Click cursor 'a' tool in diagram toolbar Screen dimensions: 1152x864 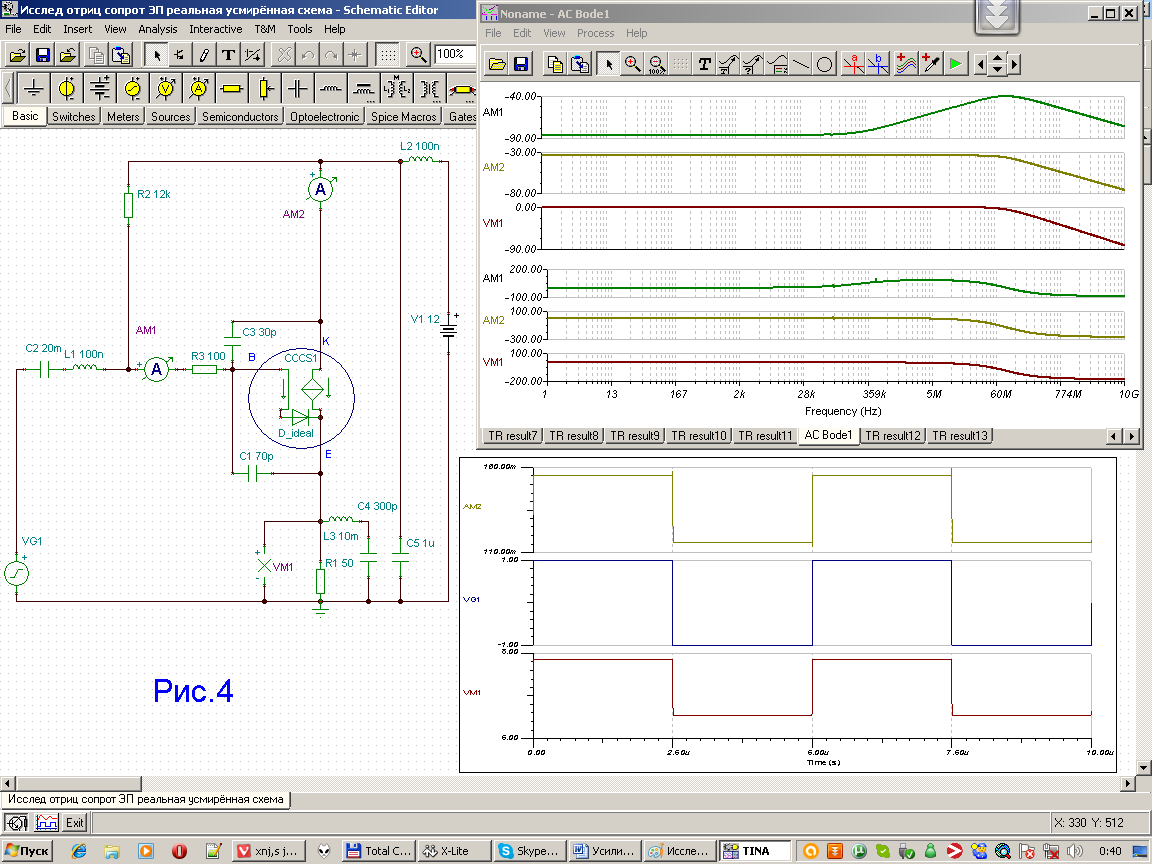coord(853,64)
